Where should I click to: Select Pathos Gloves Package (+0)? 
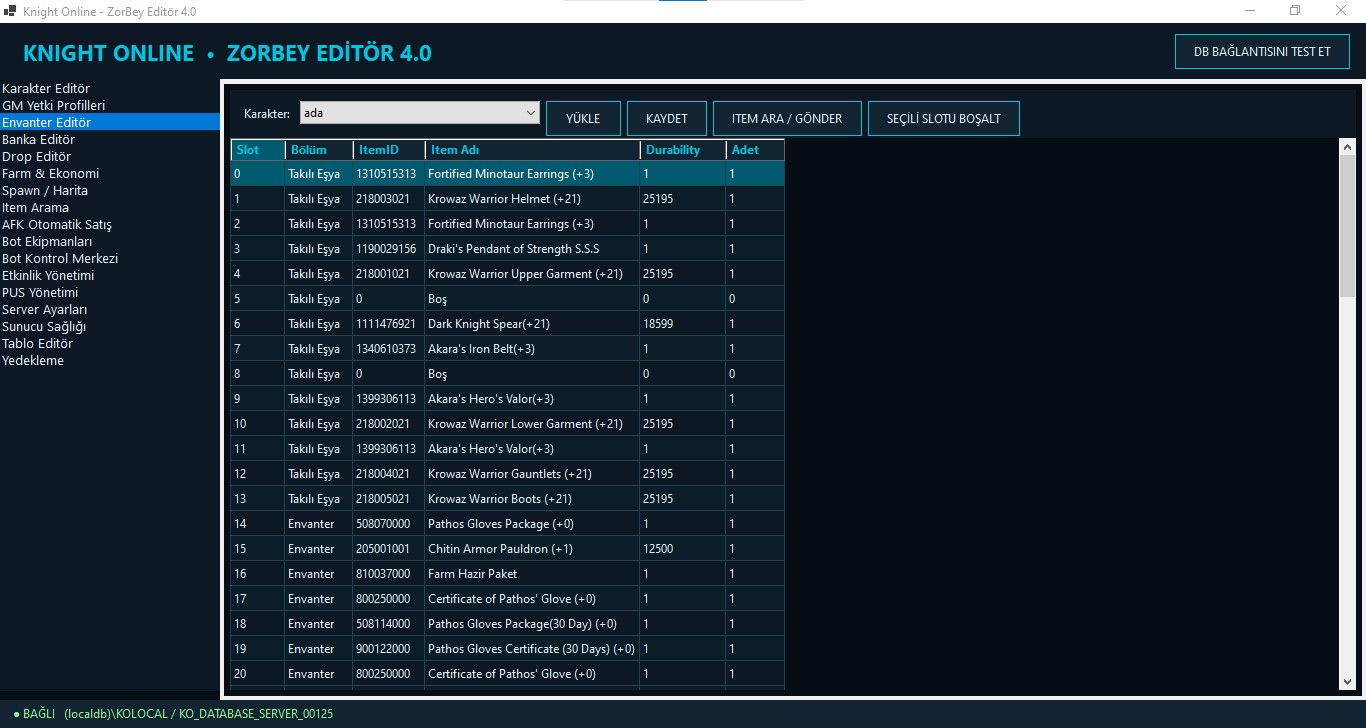point(508,524)
